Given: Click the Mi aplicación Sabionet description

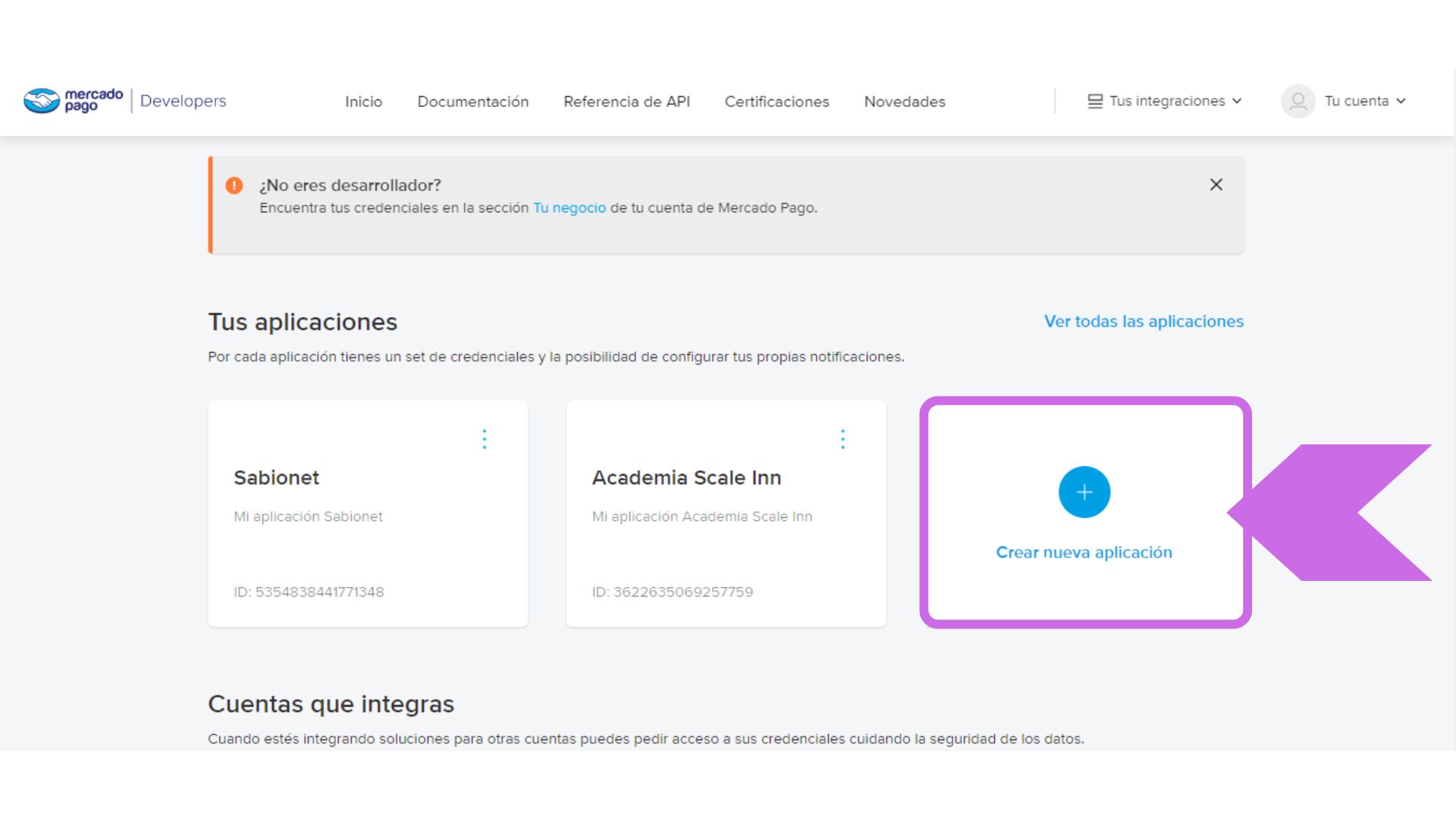Looking at the screenshot, I should [308, 516].
